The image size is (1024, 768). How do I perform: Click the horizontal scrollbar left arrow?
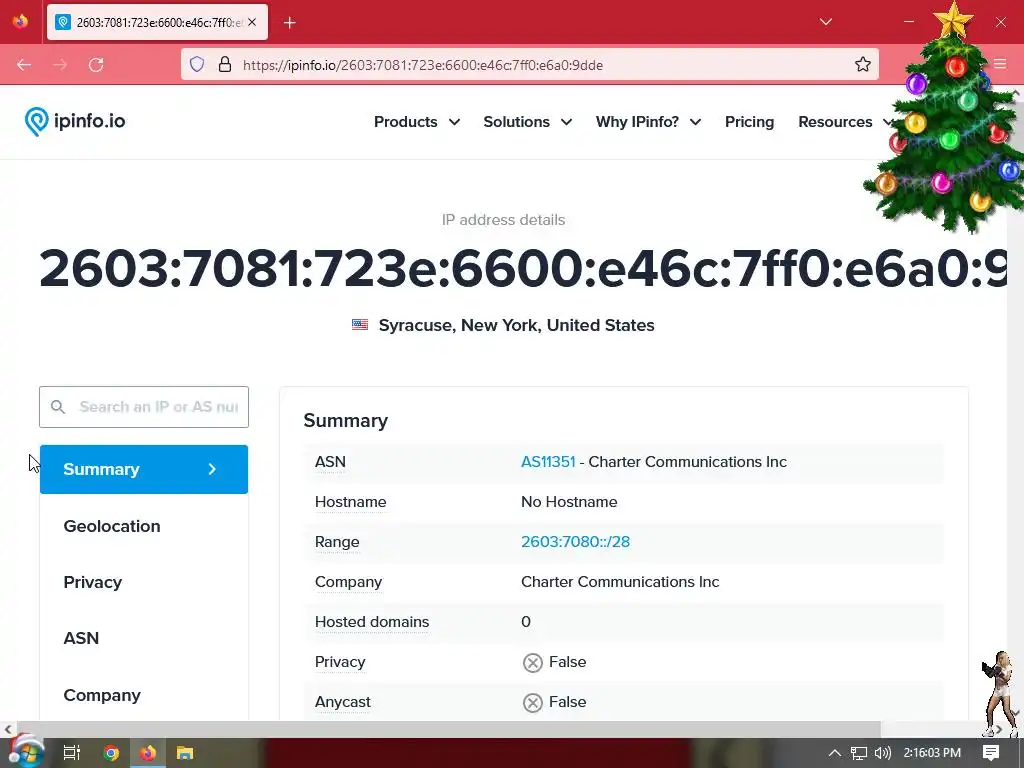point(7,729)
